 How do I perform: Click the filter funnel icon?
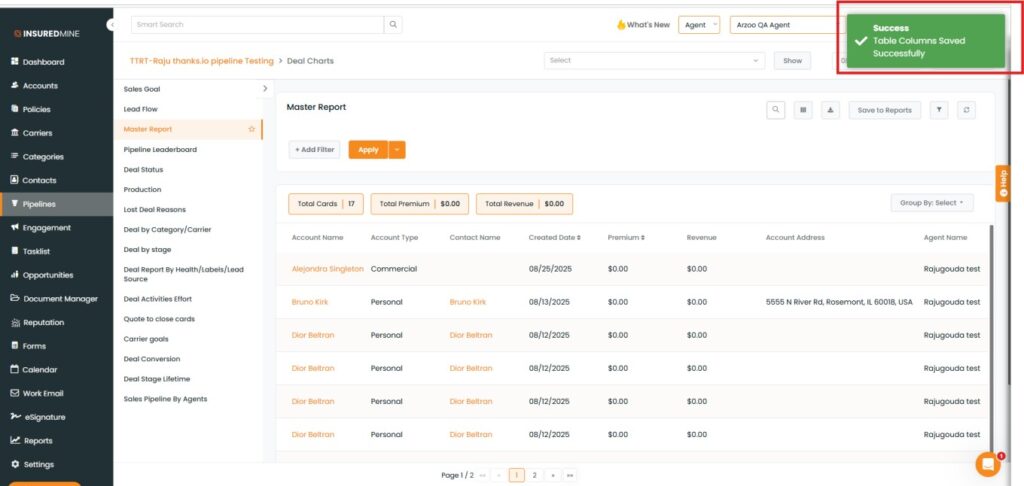point(939,110)
